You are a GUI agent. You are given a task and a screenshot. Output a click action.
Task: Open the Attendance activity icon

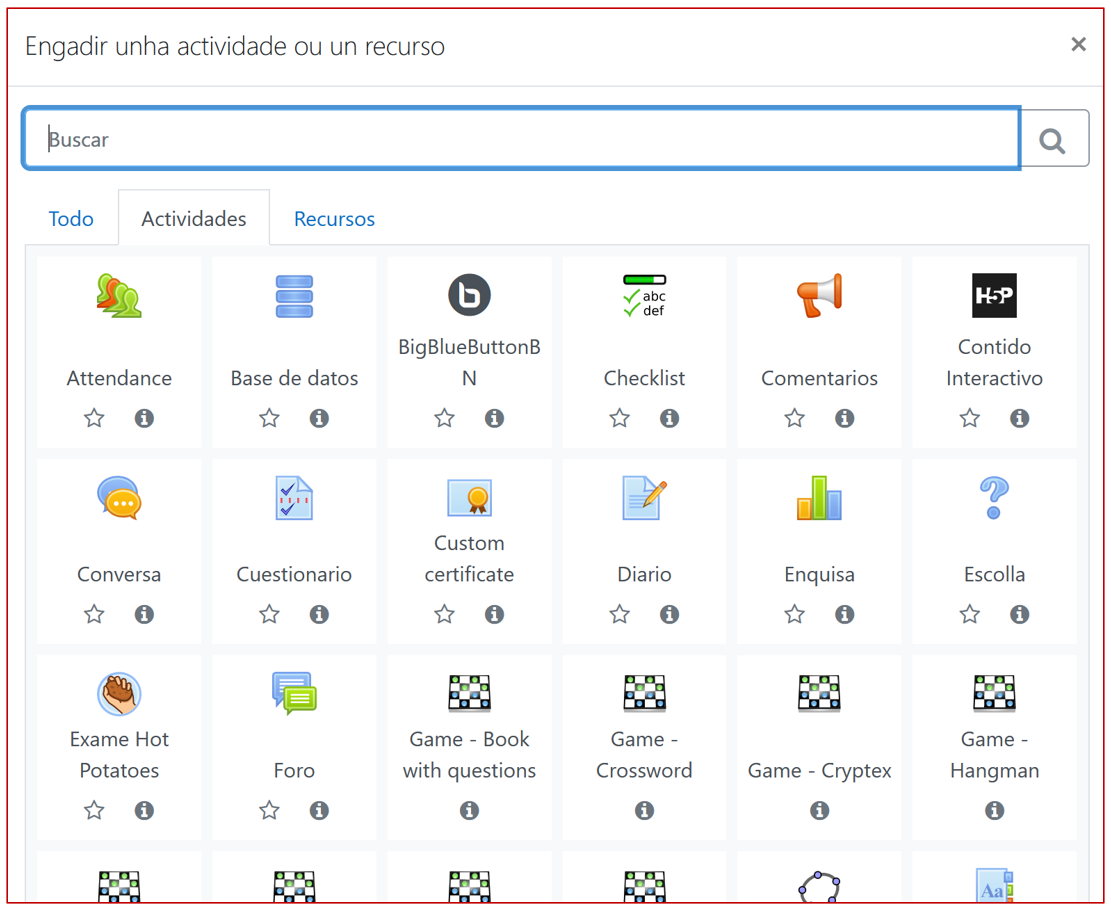[x=119, y=297]
